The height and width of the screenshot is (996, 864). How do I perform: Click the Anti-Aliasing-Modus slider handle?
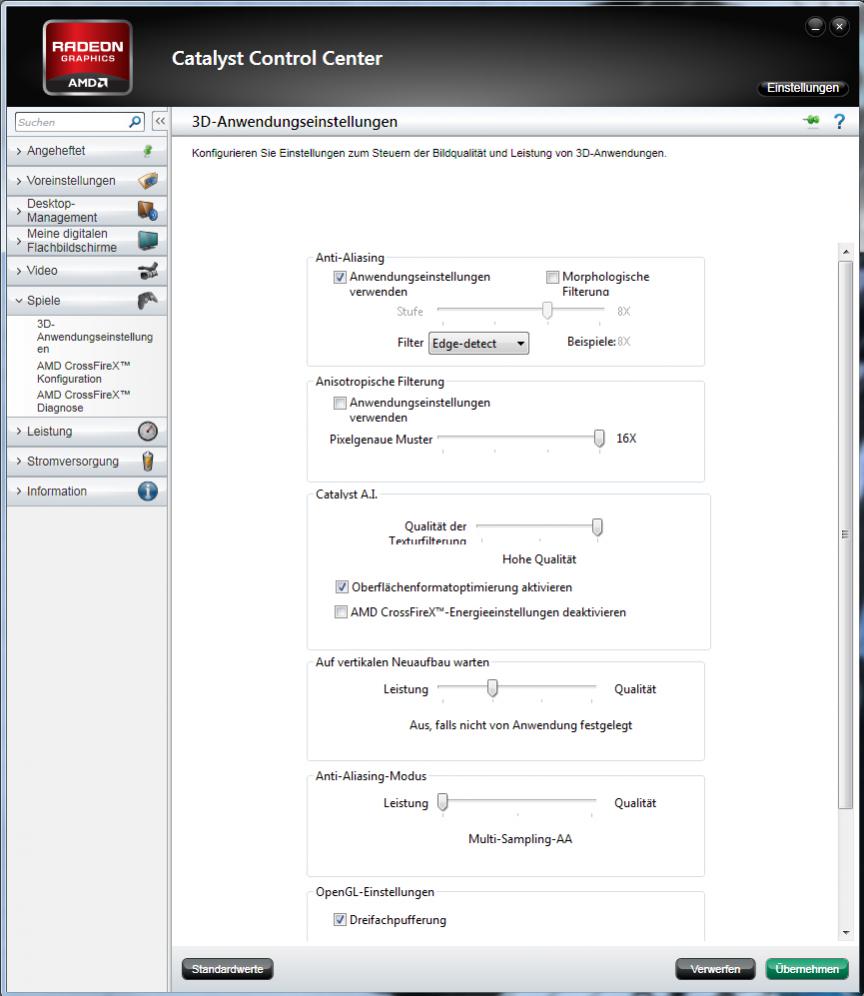[x=443, y=802]
